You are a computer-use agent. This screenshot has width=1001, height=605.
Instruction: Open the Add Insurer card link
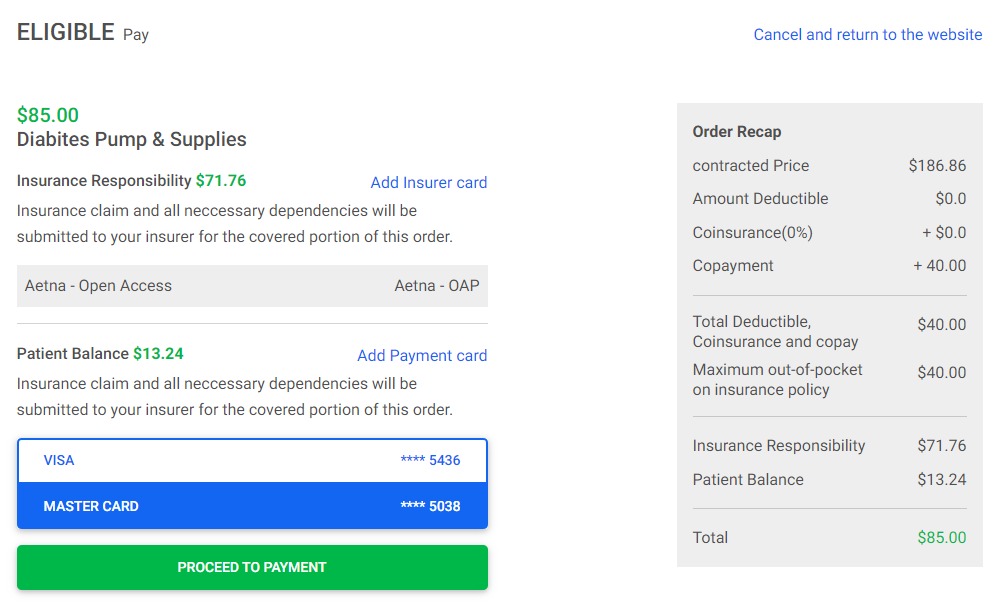pyautogui.click(x=428, y=182)
